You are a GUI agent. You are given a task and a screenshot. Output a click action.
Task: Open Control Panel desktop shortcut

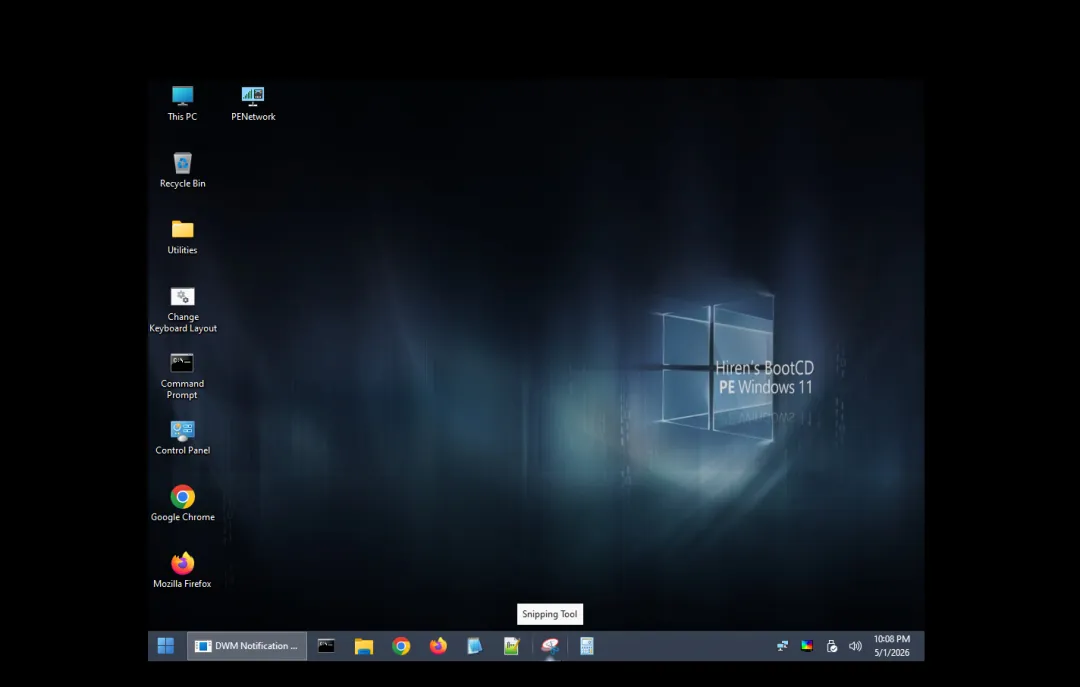click(183, 438)
